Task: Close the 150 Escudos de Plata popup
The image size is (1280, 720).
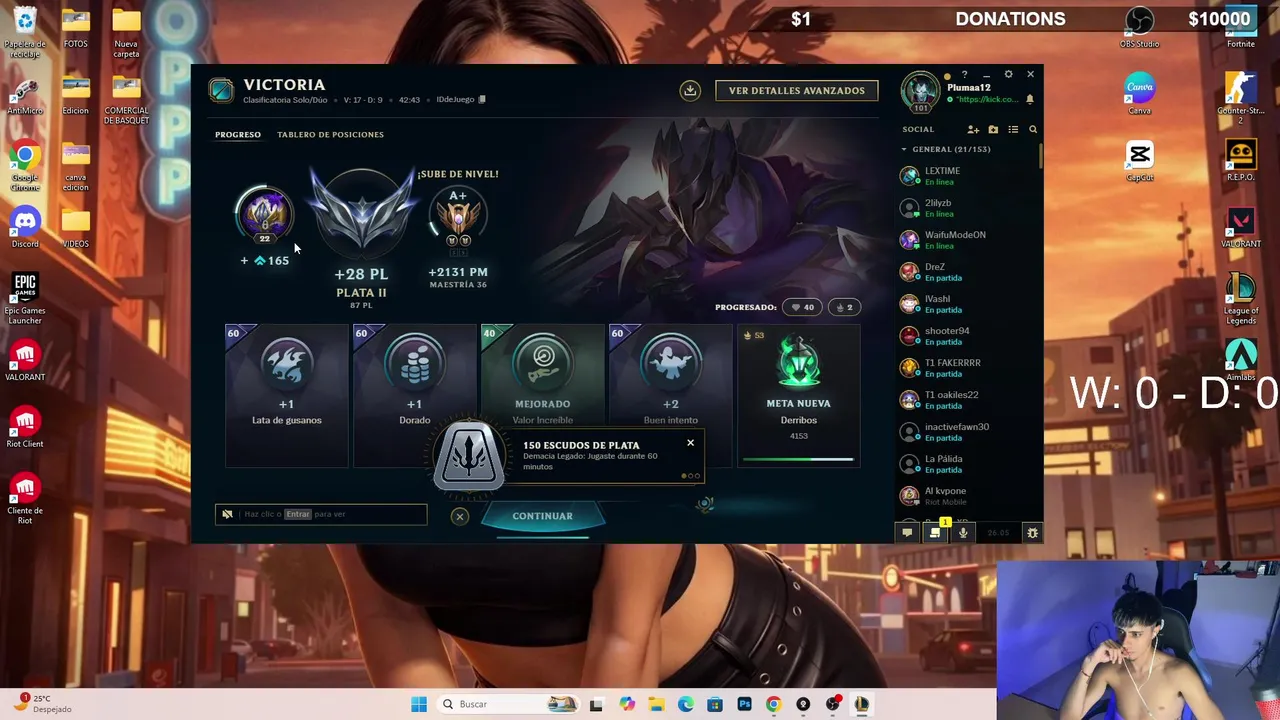Action: click(x=690, y=443)
